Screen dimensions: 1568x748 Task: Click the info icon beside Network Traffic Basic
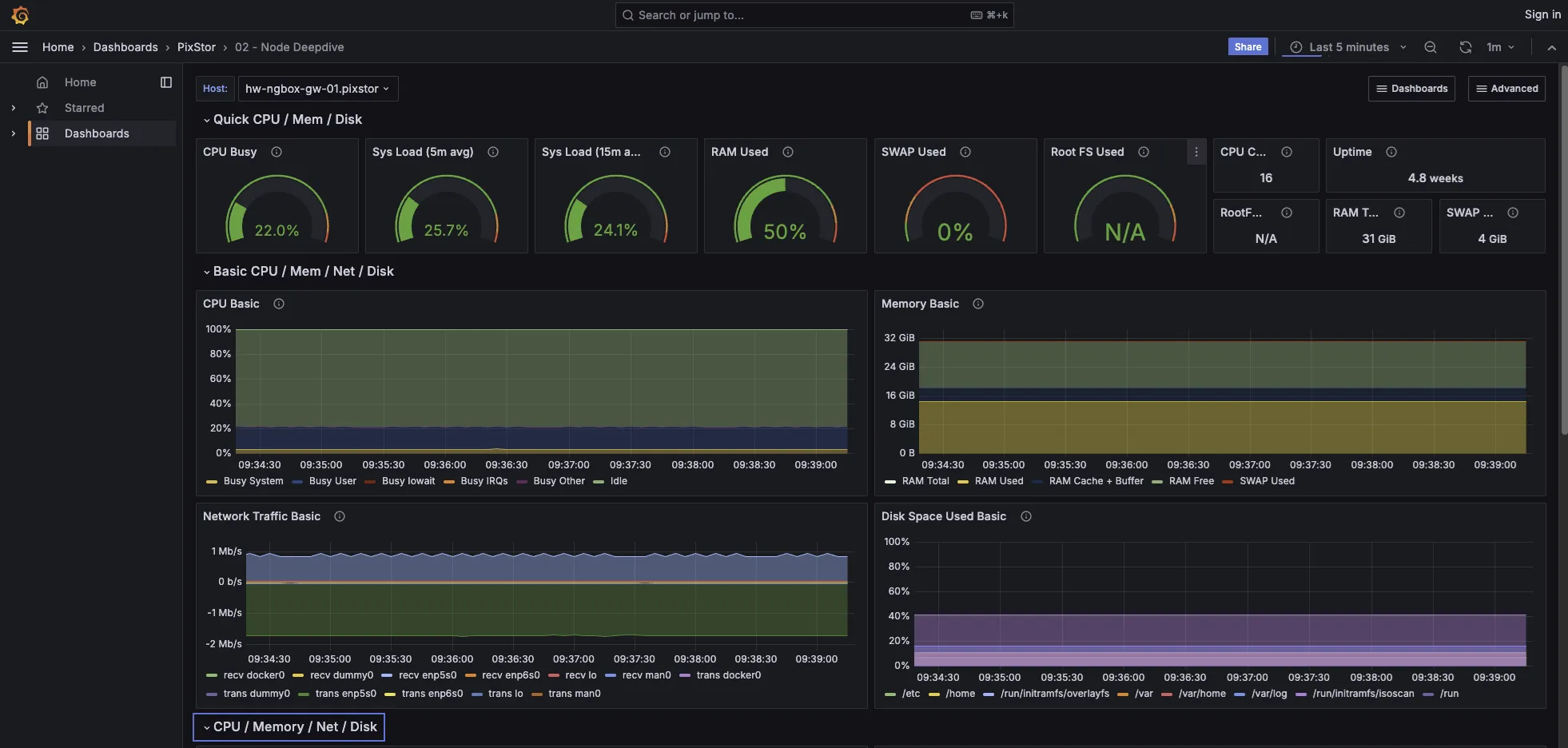(x=340, y=516)
